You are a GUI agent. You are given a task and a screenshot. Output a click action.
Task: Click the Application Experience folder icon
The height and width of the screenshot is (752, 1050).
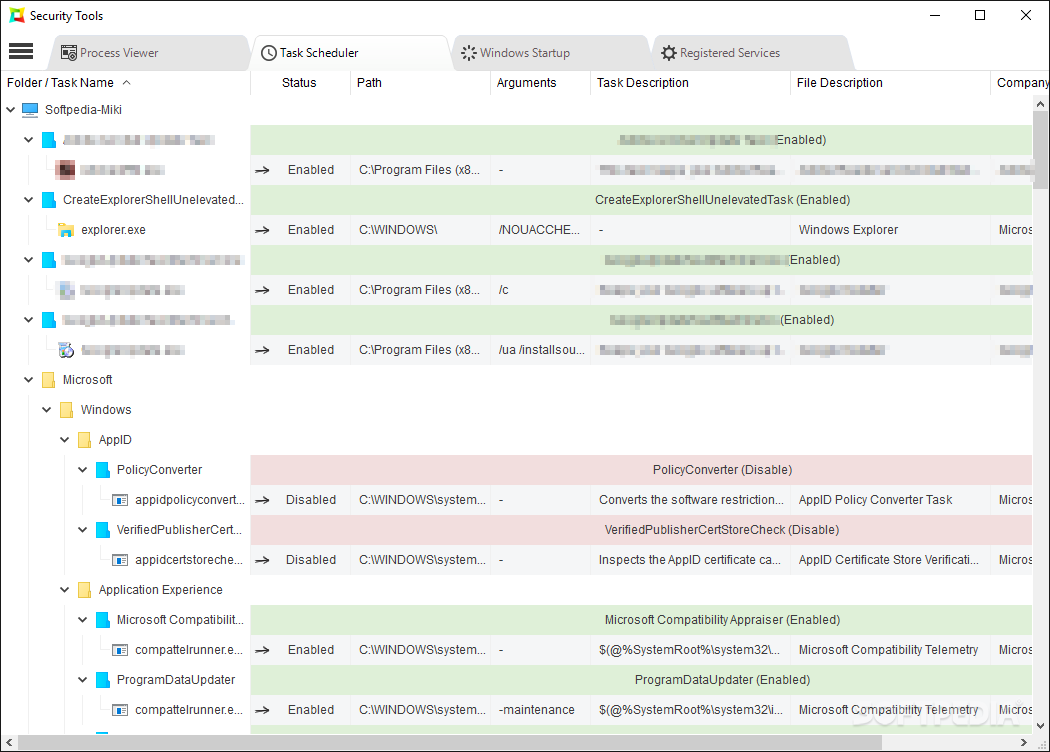84,590
